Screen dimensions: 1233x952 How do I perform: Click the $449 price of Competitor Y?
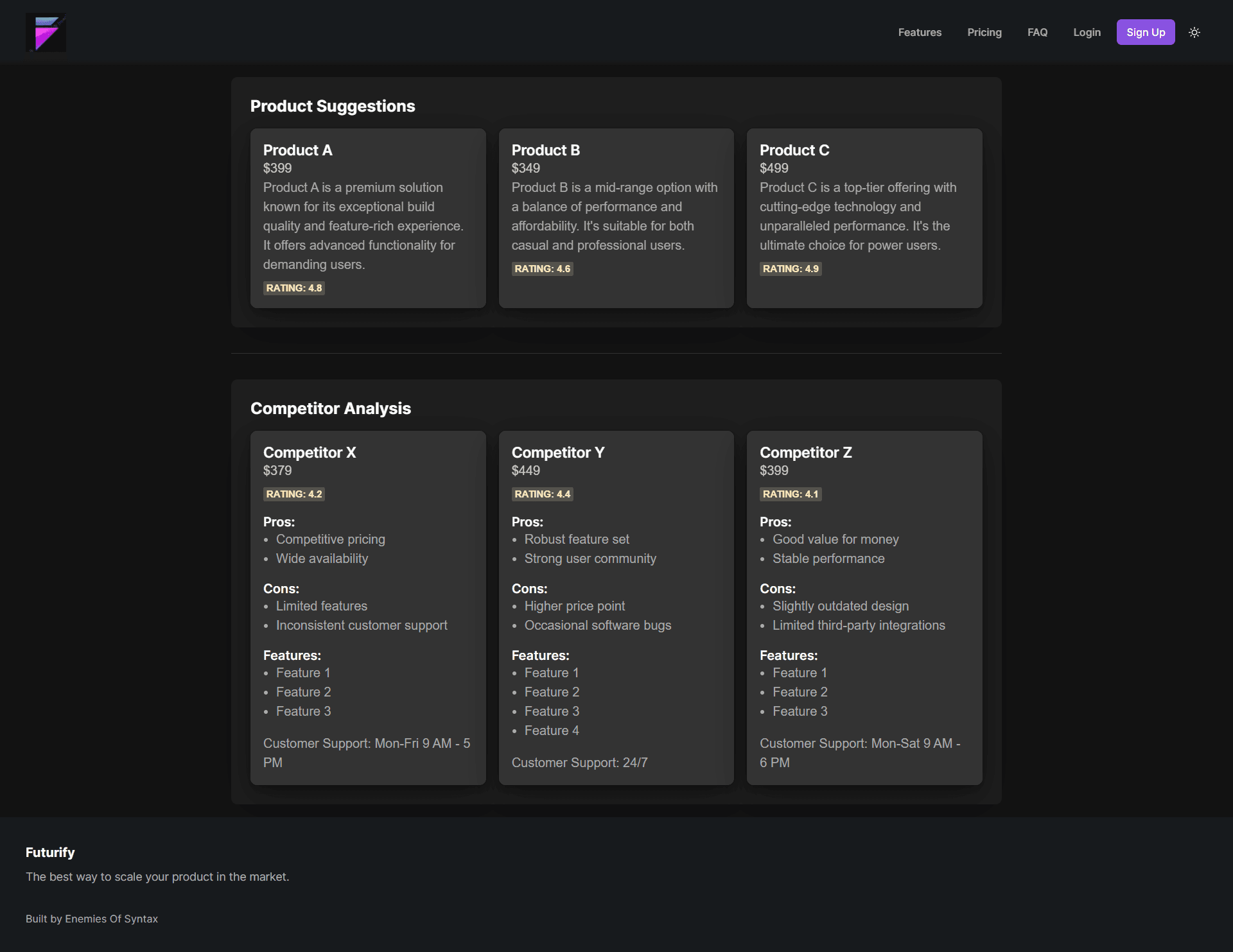526,471
